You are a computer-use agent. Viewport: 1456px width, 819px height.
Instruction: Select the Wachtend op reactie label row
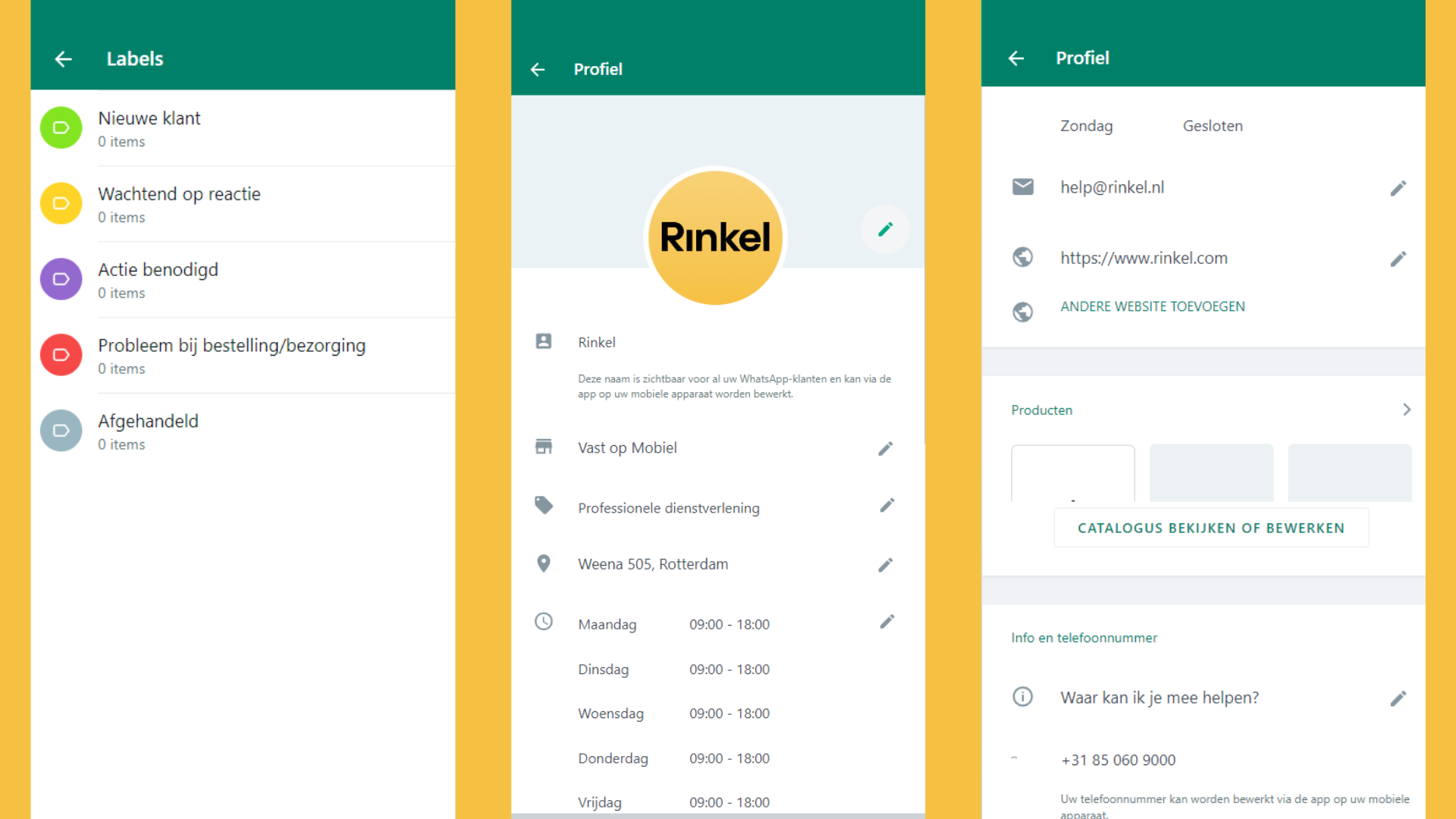243,204
